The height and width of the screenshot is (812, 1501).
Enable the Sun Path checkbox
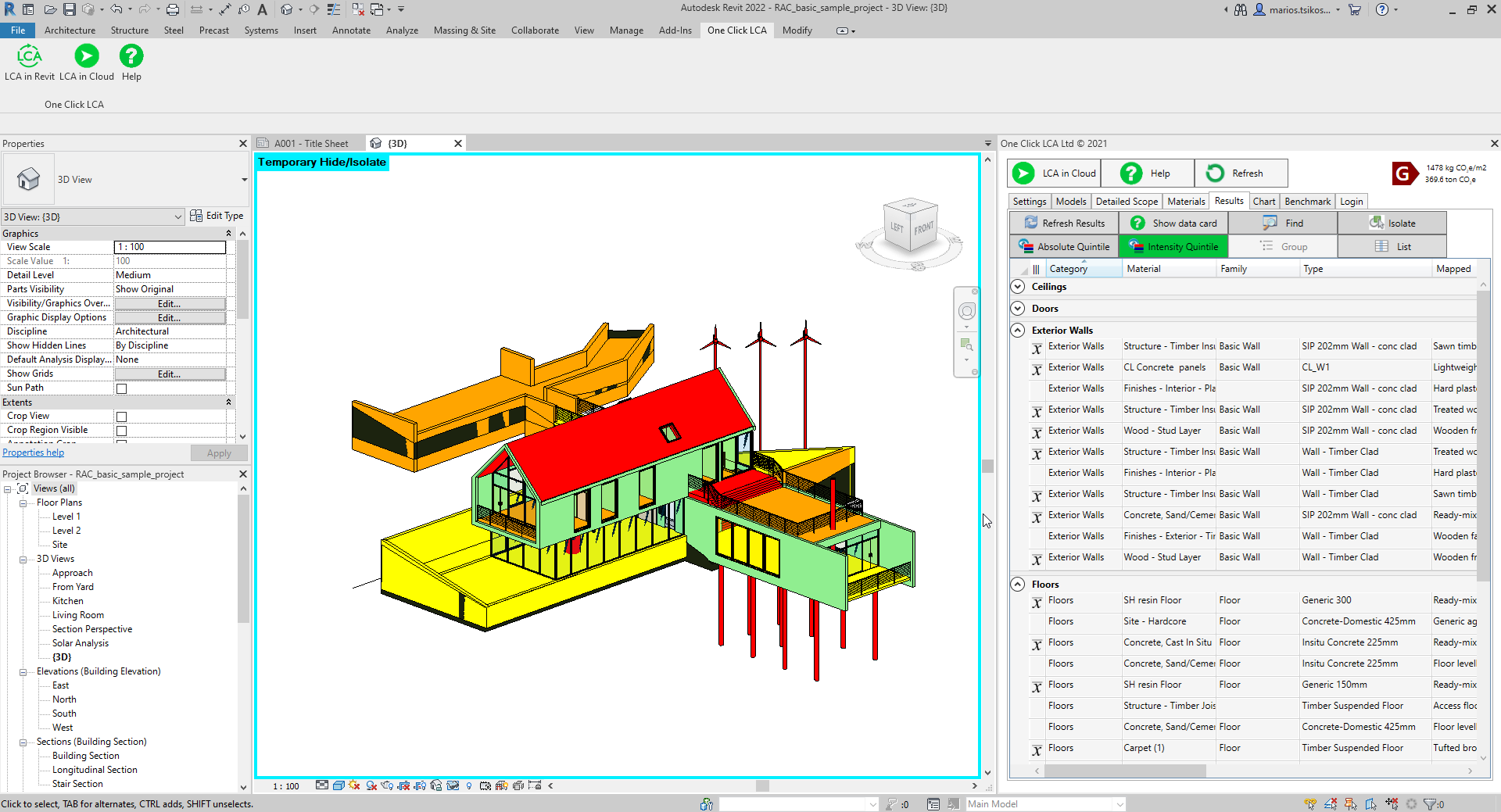[x=121, y=388]
